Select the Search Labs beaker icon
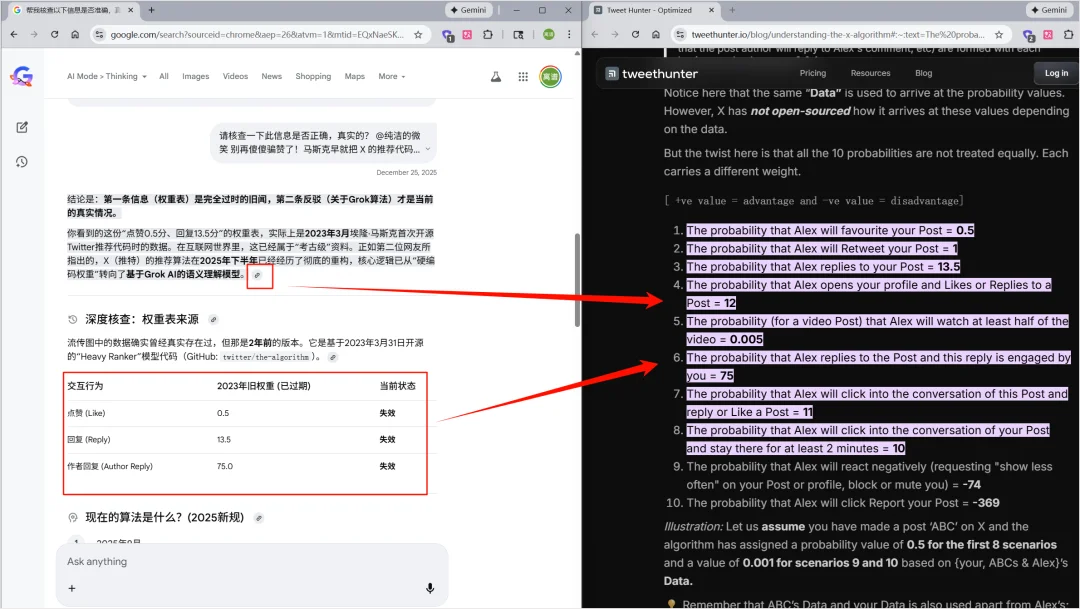This screenshot has height=609, width=1080. click(x=495, y=76)
